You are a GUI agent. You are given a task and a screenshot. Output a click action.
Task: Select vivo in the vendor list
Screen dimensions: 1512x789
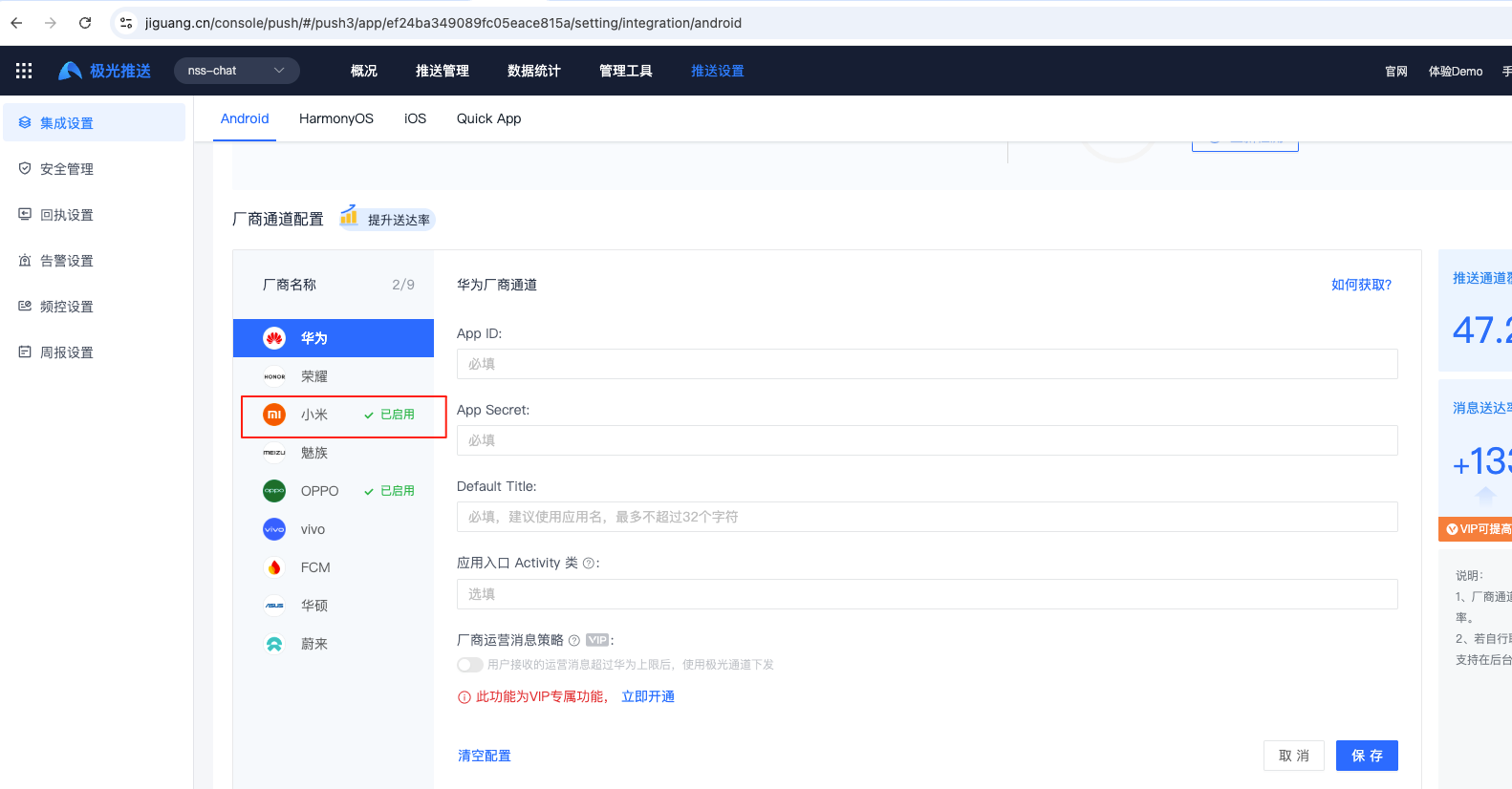(334, 529)
